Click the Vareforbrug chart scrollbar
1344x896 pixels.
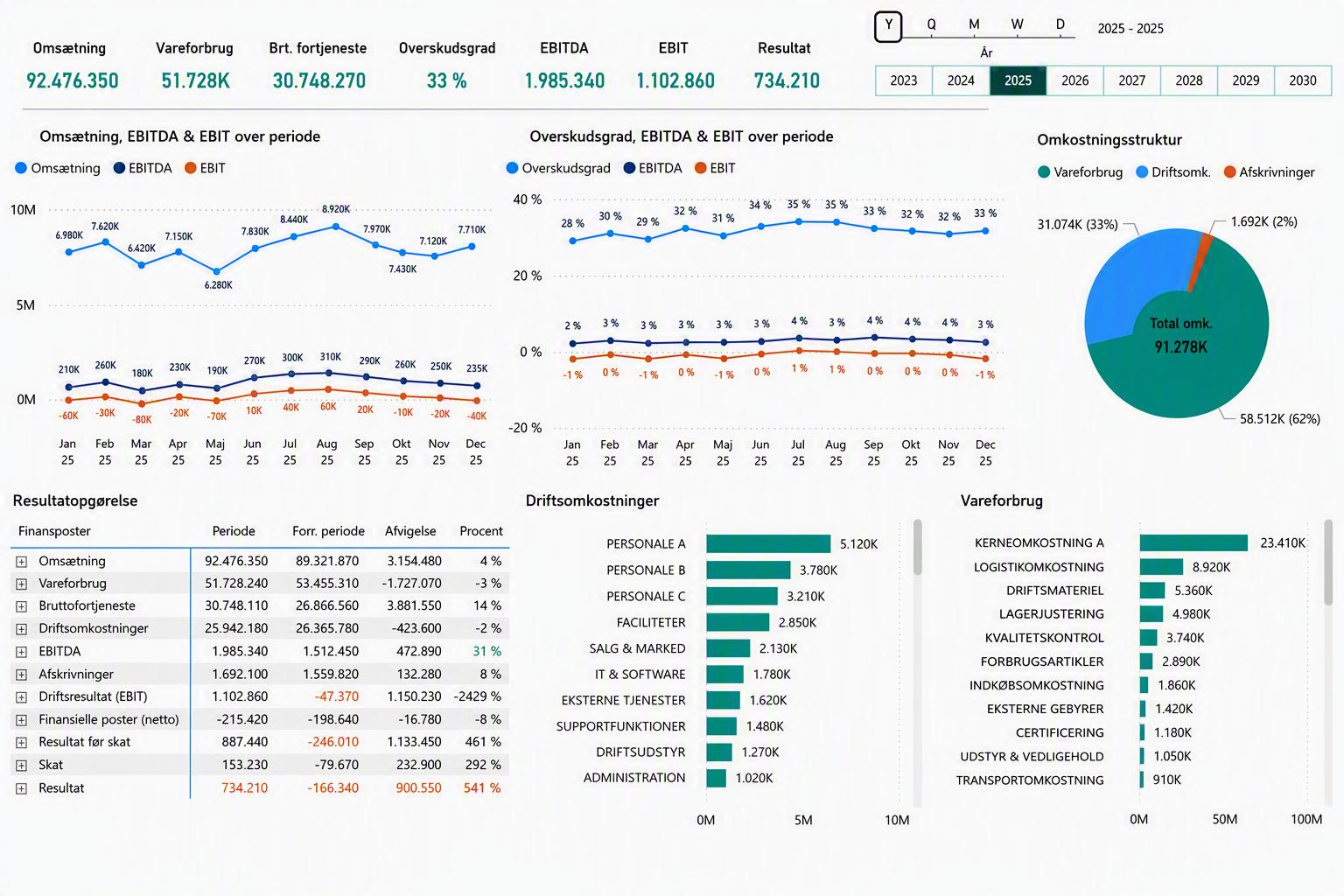point(1327,562)
